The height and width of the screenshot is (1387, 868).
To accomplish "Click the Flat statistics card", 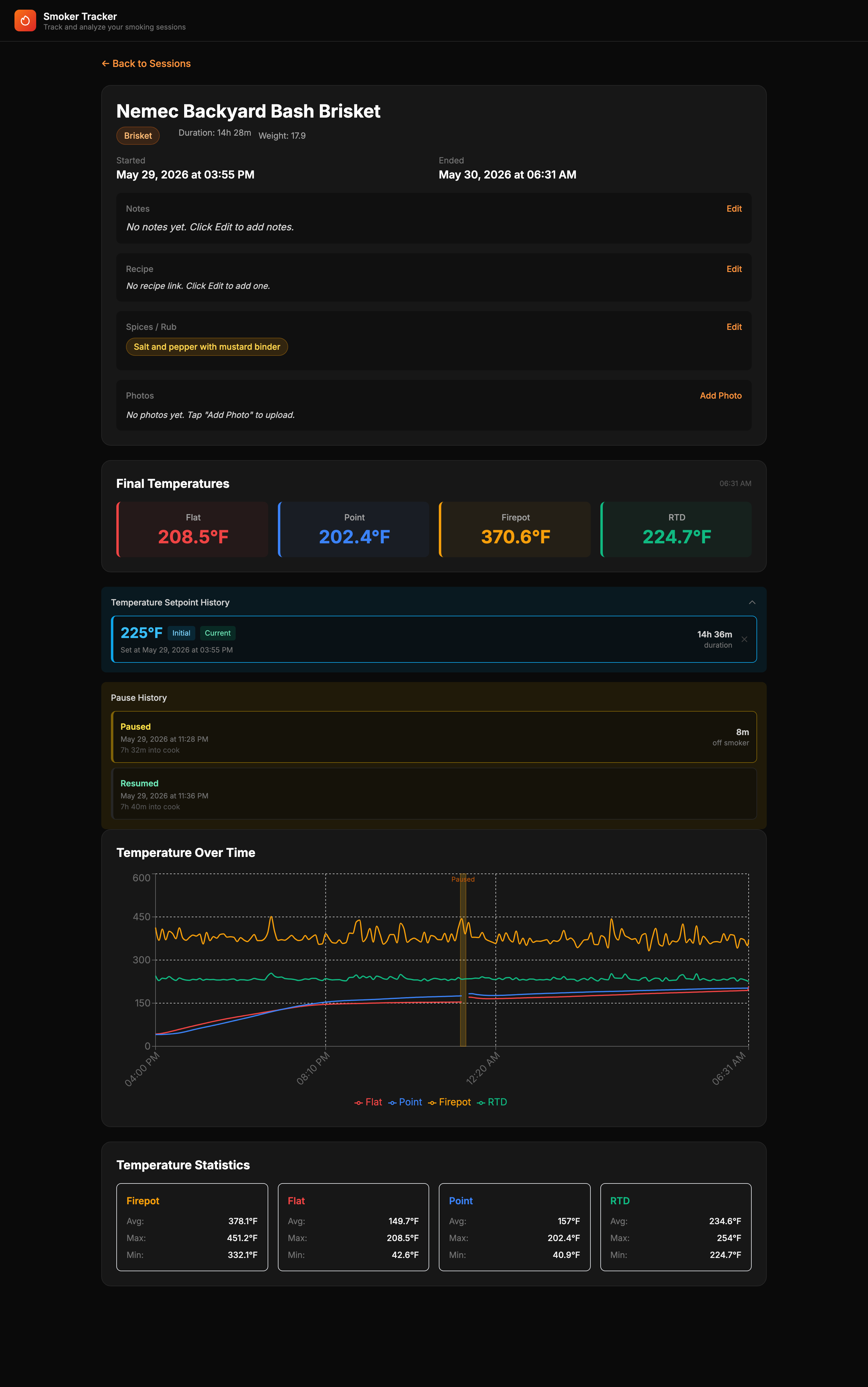I will pos(354,1227).
